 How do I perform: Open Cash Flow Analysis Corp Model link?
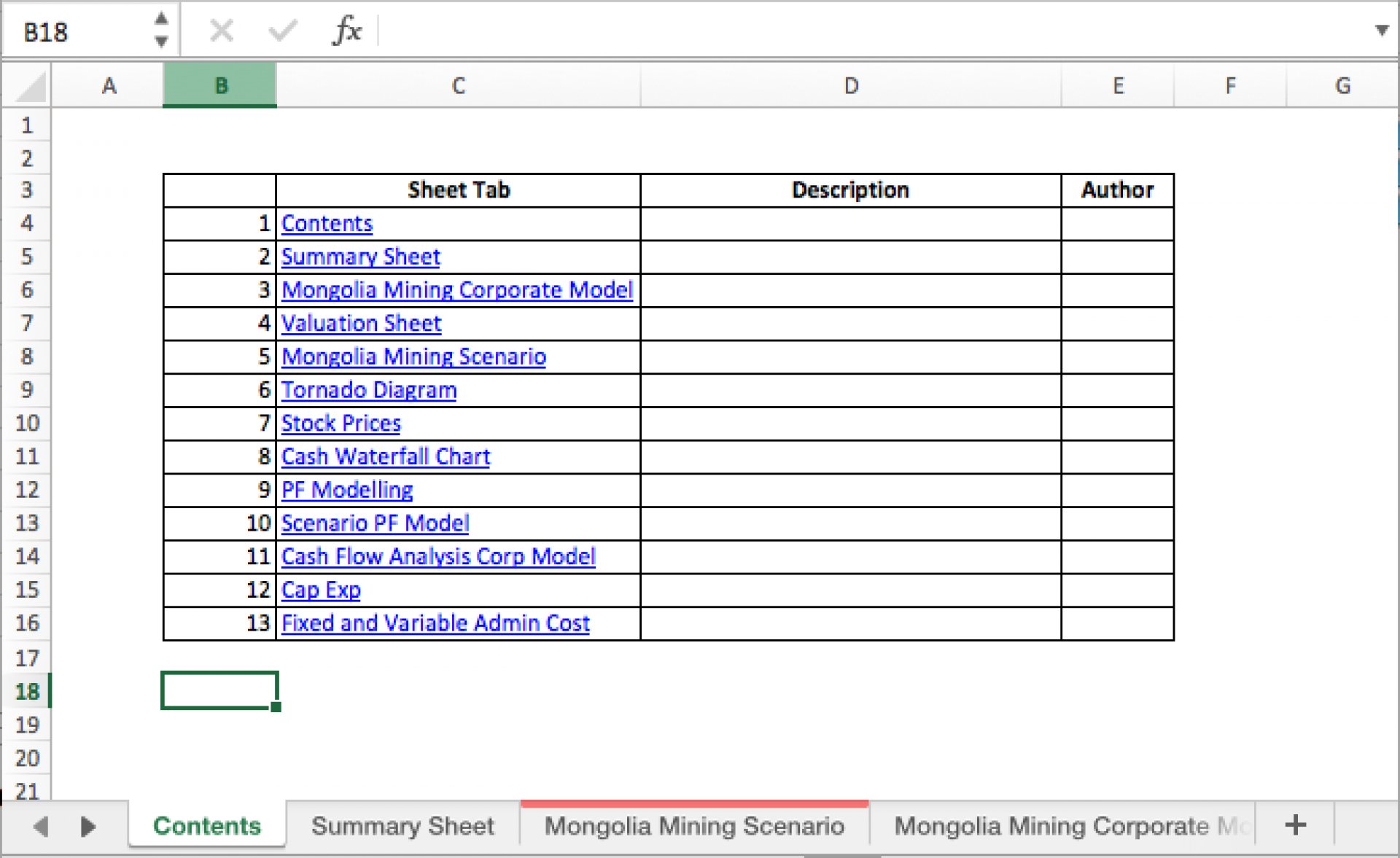coord(438,557)
